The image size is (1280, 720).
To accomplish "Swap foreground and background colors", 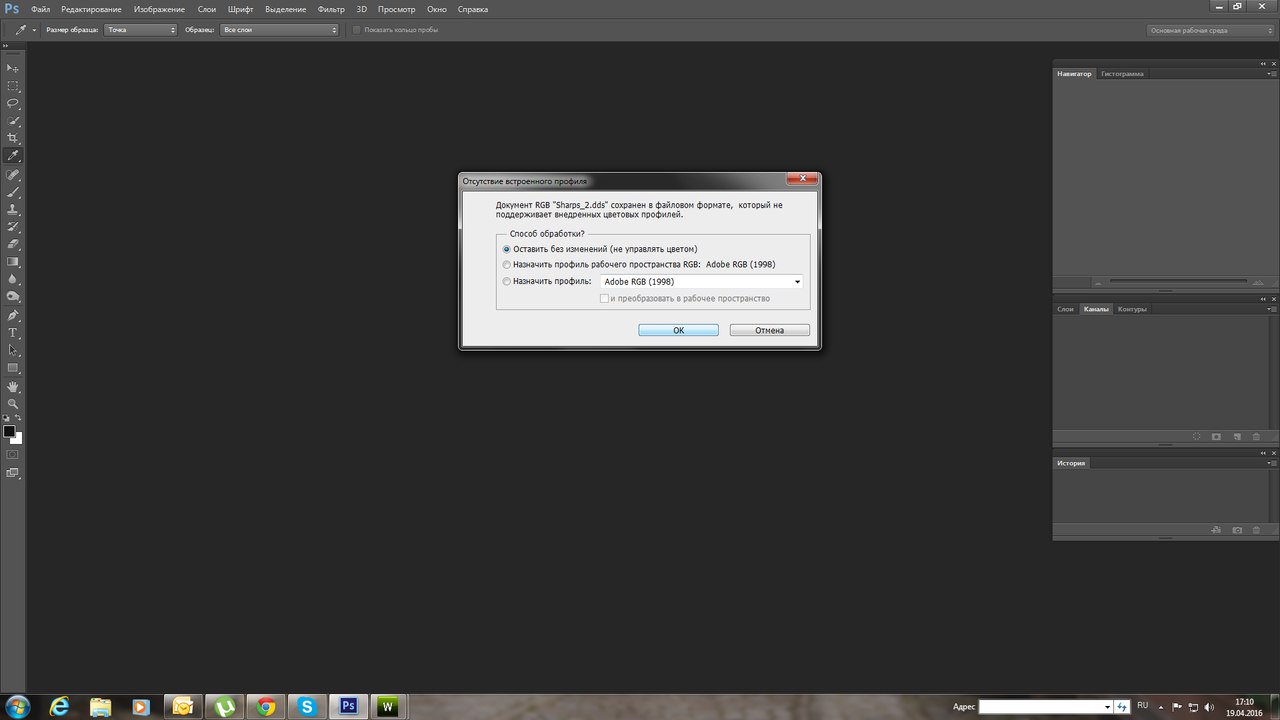I will (18, 418).
